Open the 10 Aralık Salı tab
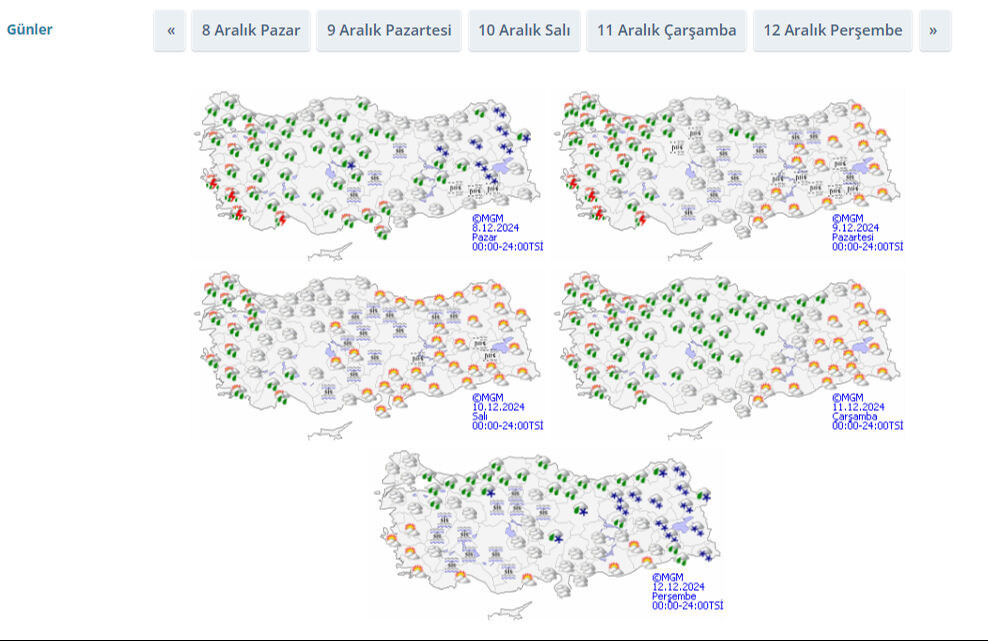988x641 pixels. 524,31
